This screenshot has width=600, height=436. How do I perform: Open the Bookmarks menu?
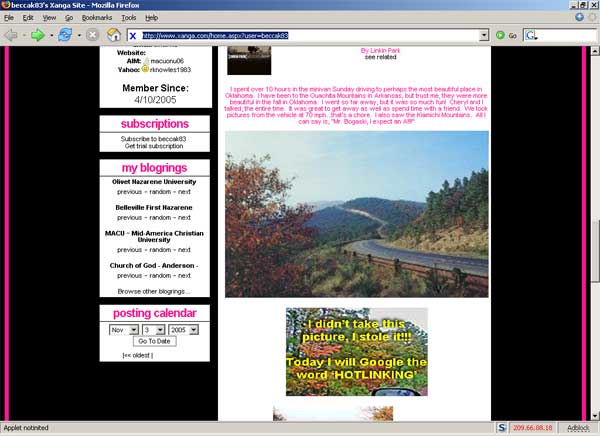96,18
